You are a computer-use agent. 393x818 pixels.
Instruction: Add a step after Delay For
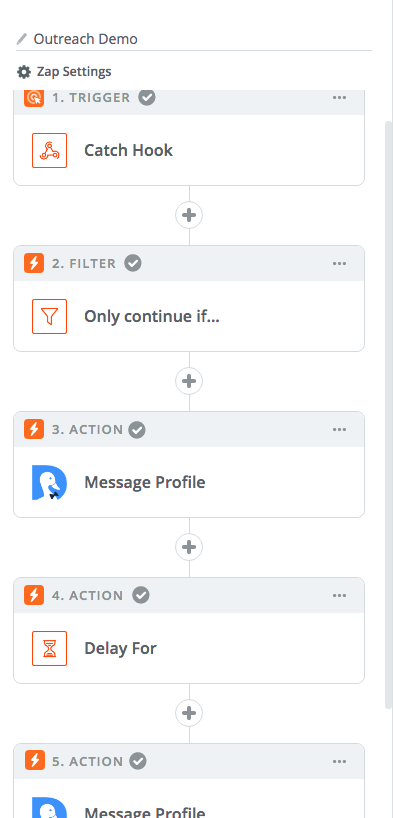(189, 713)
